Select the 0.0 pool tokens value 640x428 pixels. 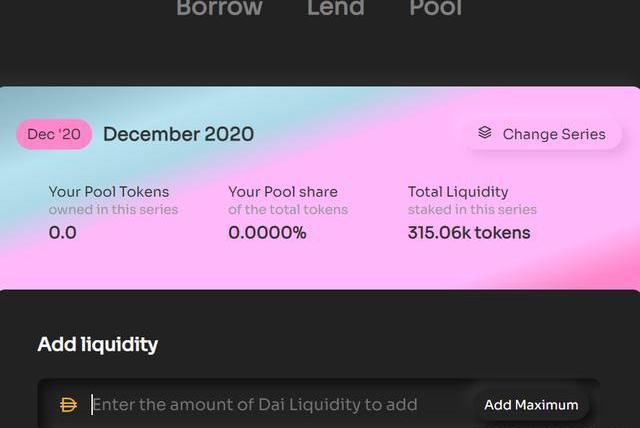pos(62,233)
